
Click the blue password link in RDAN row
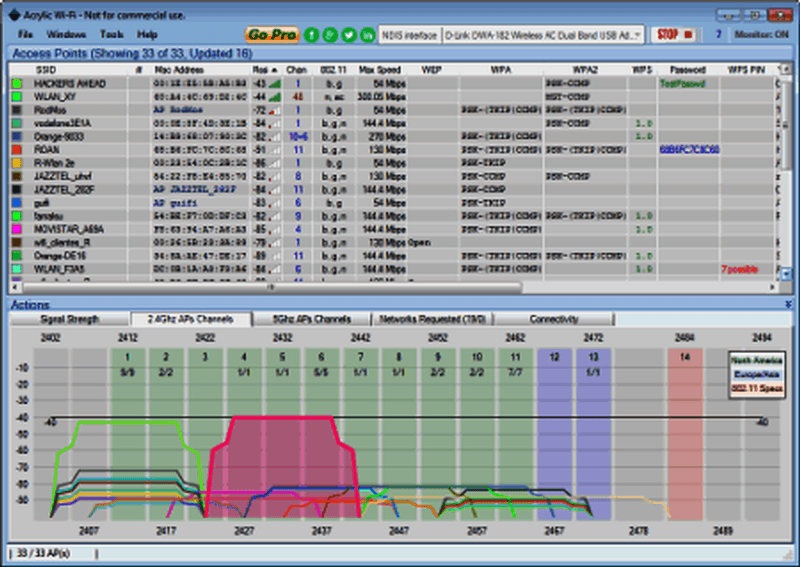(x=689, y=150)
